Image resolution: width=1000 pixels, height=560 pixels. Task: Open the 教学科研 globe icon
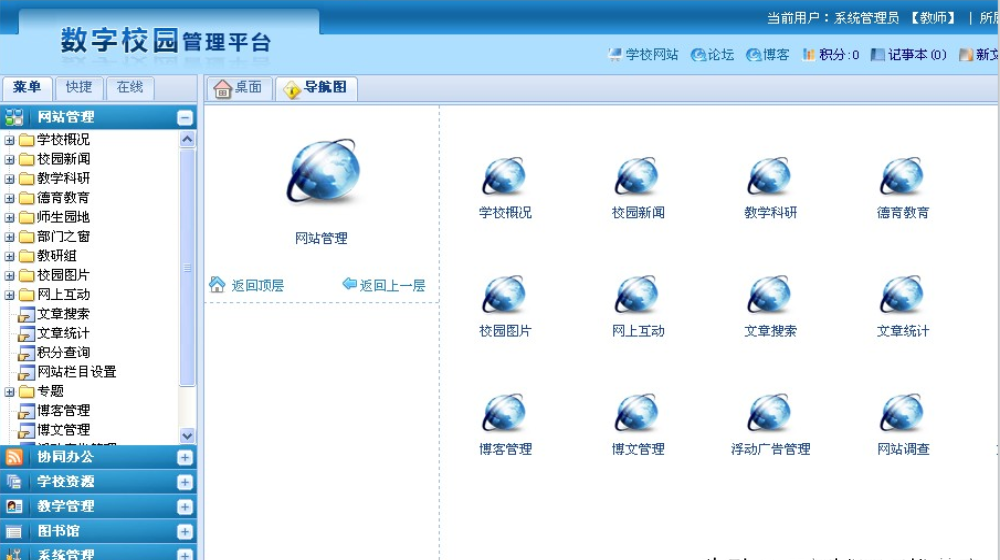click(x=769, y=176)
